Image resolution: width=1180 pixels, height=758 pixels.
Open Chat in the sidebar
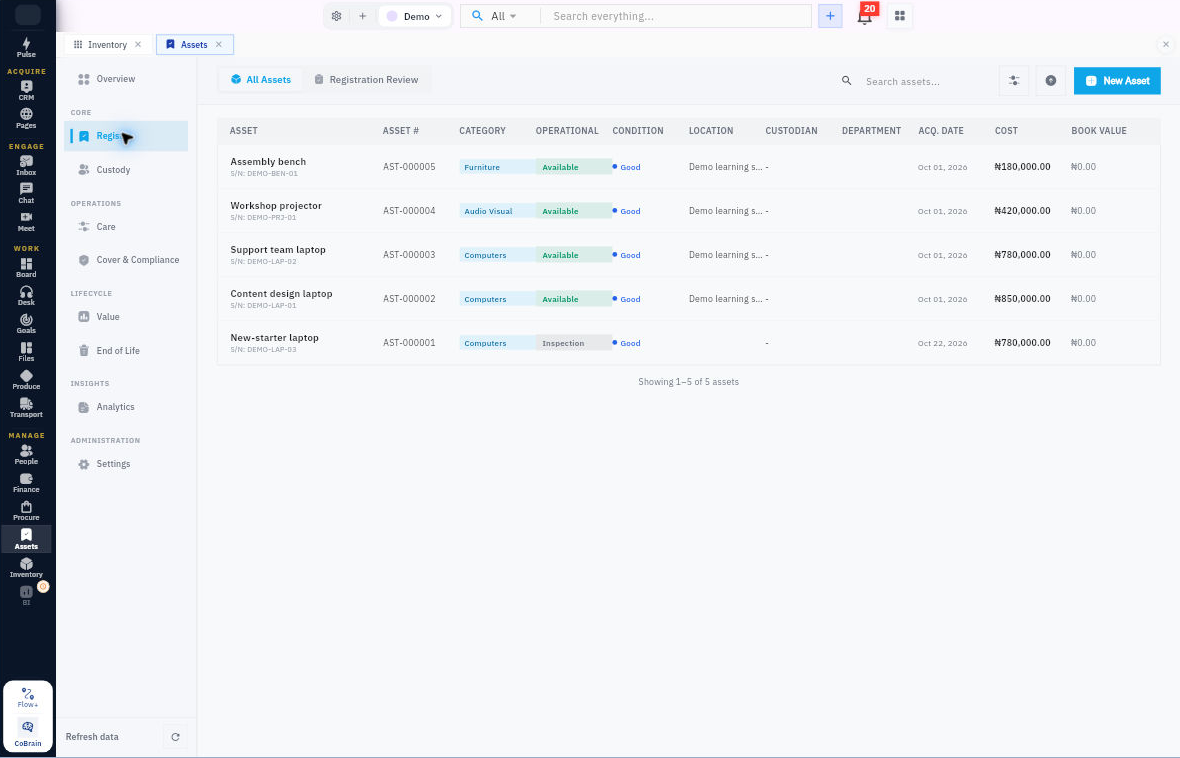26,193
